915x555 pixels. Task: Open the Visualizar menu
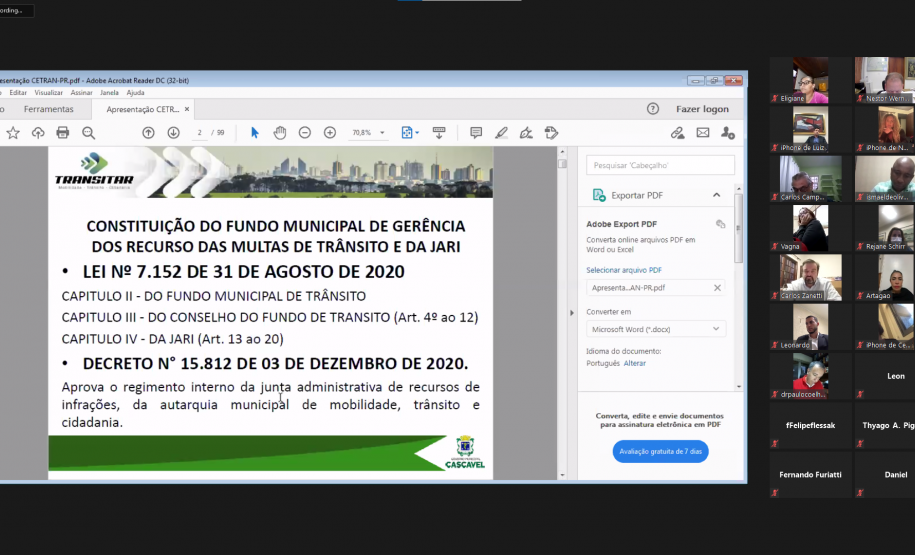click(x=49, y=93)
